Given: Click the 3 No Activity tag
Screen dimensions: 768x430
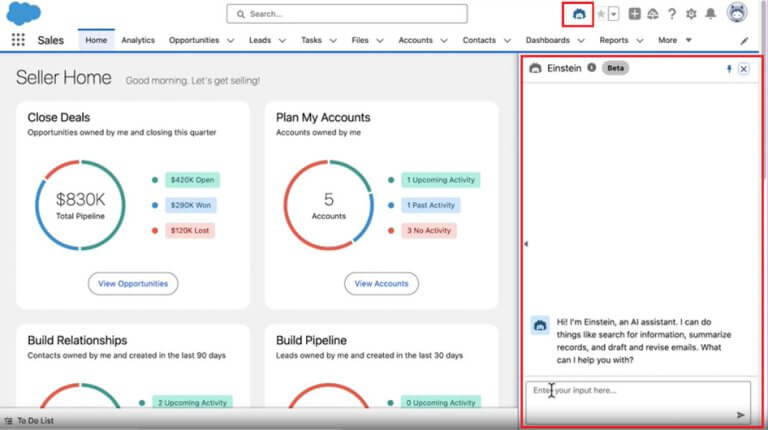Looking at the screenshot, I should point(429,230).
